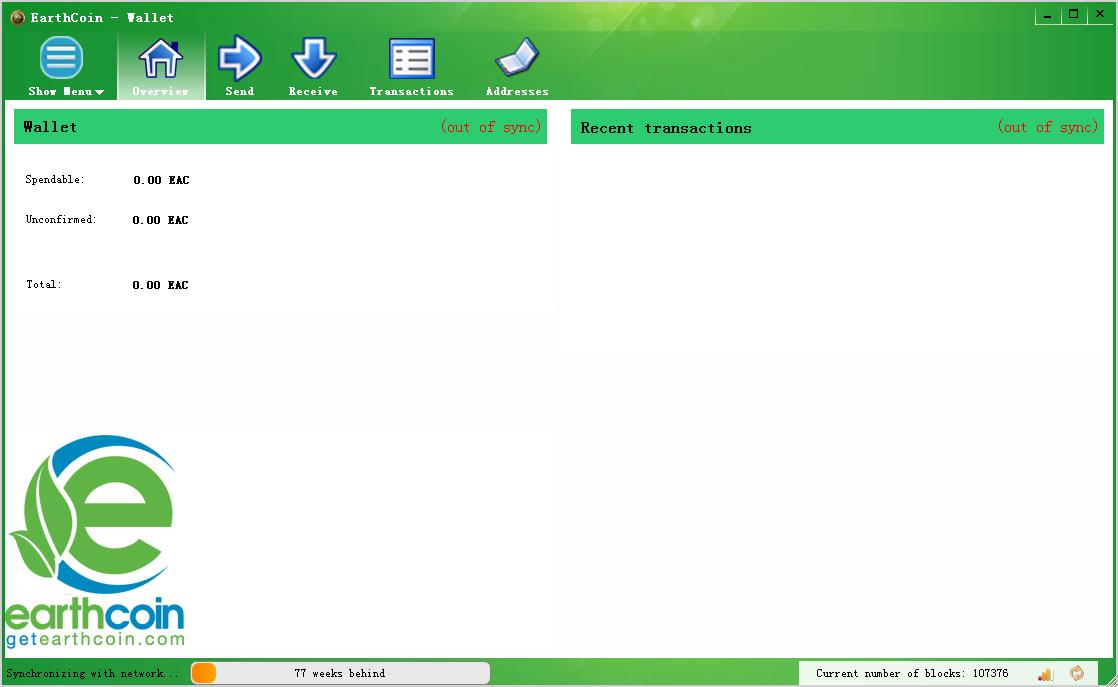Open the Addresses book tab
The height and width of the screenshot is (687, 1118).
pos(517,66)
